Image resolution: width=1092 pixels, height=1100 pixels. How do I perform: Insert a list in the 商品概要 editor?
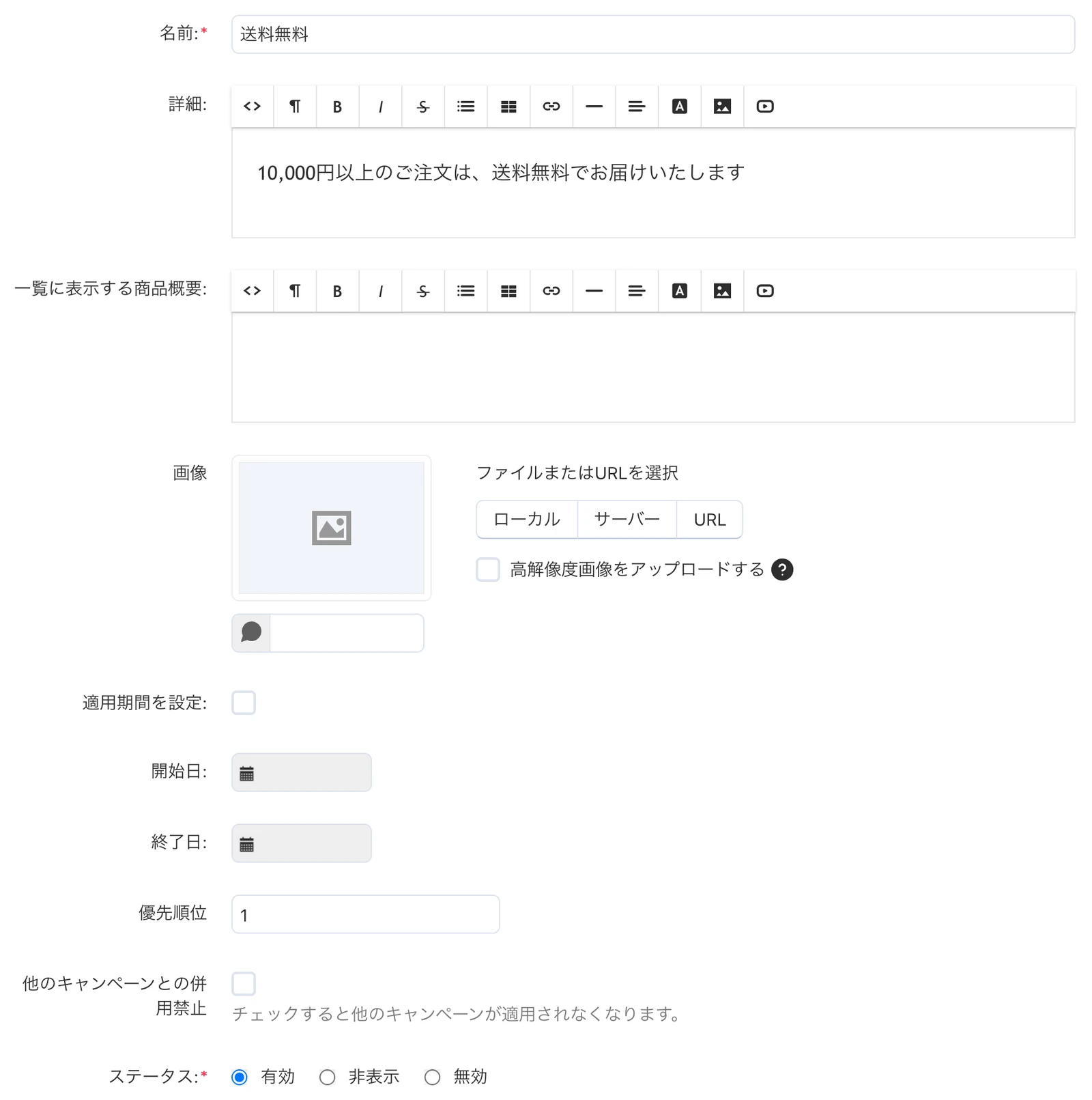click(x=466, y=291)
